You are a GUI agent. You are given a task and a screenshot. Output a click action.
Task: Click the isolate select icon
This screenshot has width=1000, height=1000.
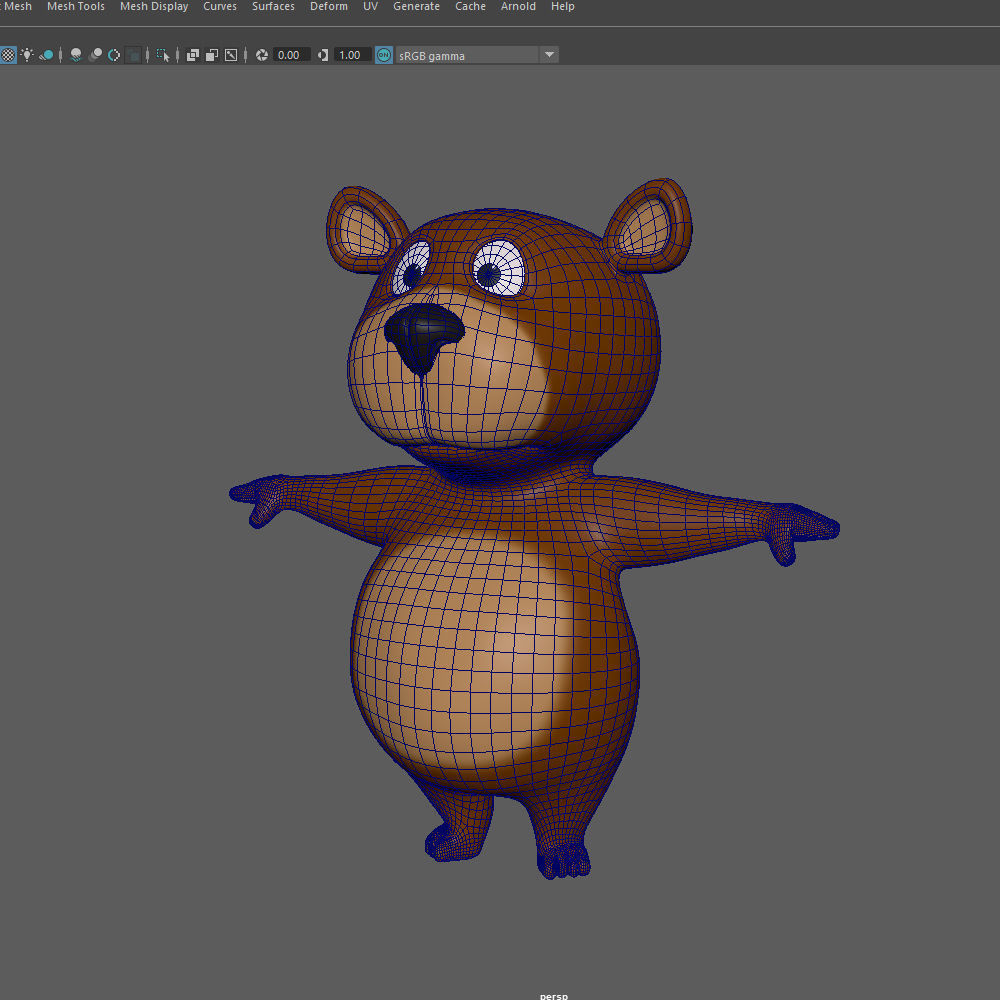pyautogui.click(x=163, y=55)
